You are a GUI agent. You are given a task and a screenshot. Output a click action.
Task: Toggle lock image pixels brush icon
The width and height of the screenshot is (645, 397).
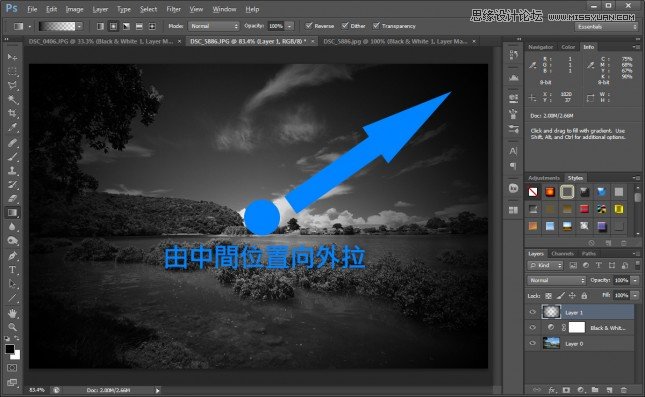560,296
